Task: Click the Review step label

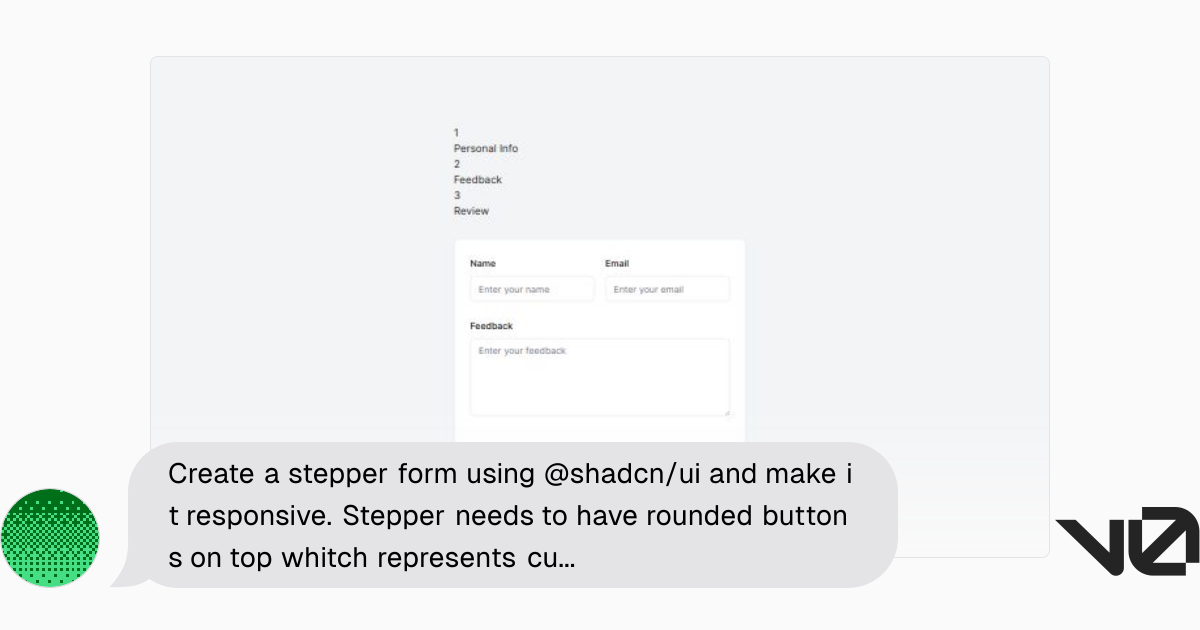Action: (x=471, y=211)
